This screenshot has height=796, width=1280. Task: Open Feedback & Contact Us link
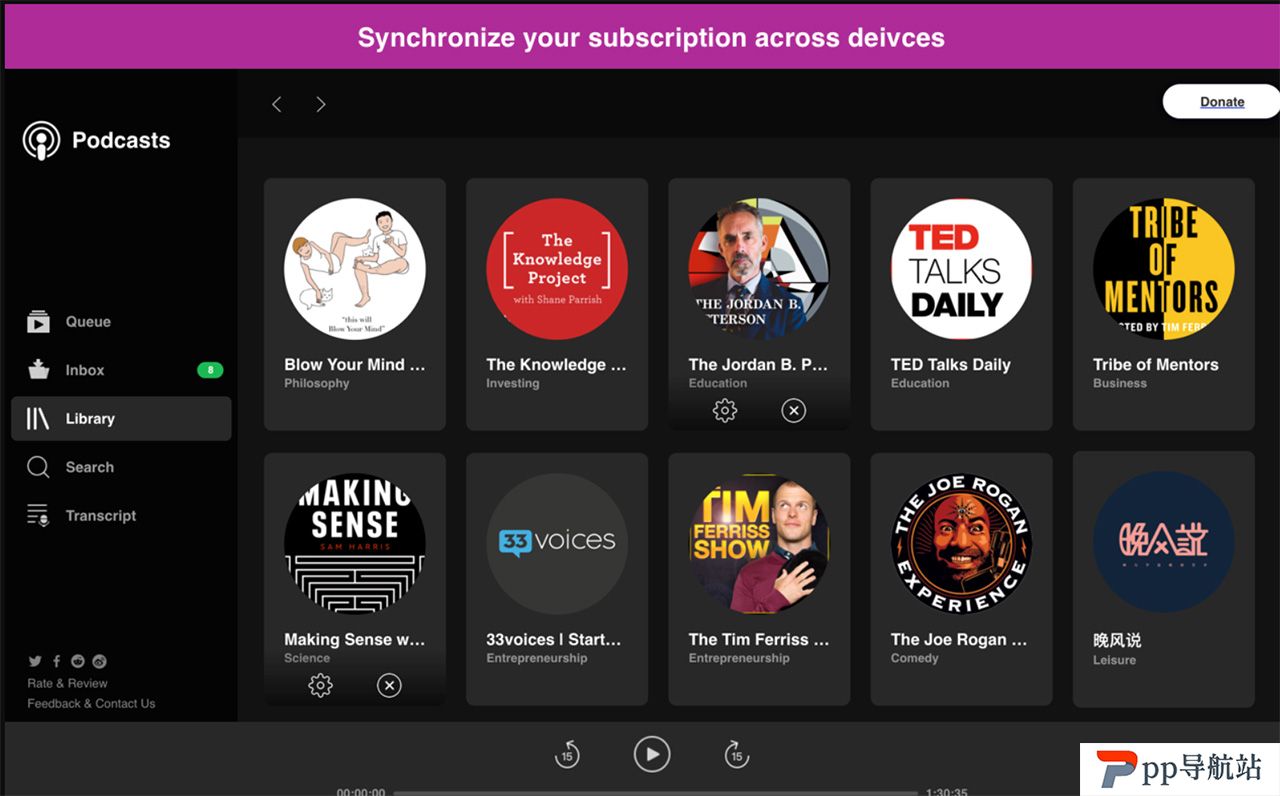(91, 704)
